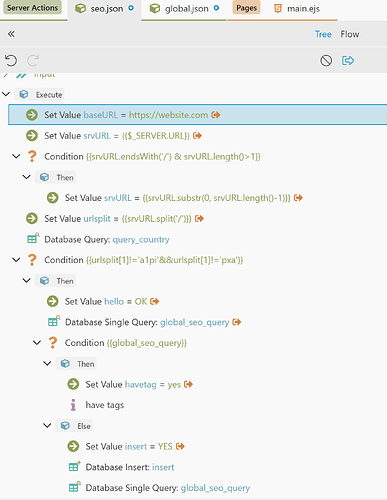The width and height of the screenshot is (387, 500).
Task: Collapse Then under srvURL.endsWith condition
Action: pos(27,177)
